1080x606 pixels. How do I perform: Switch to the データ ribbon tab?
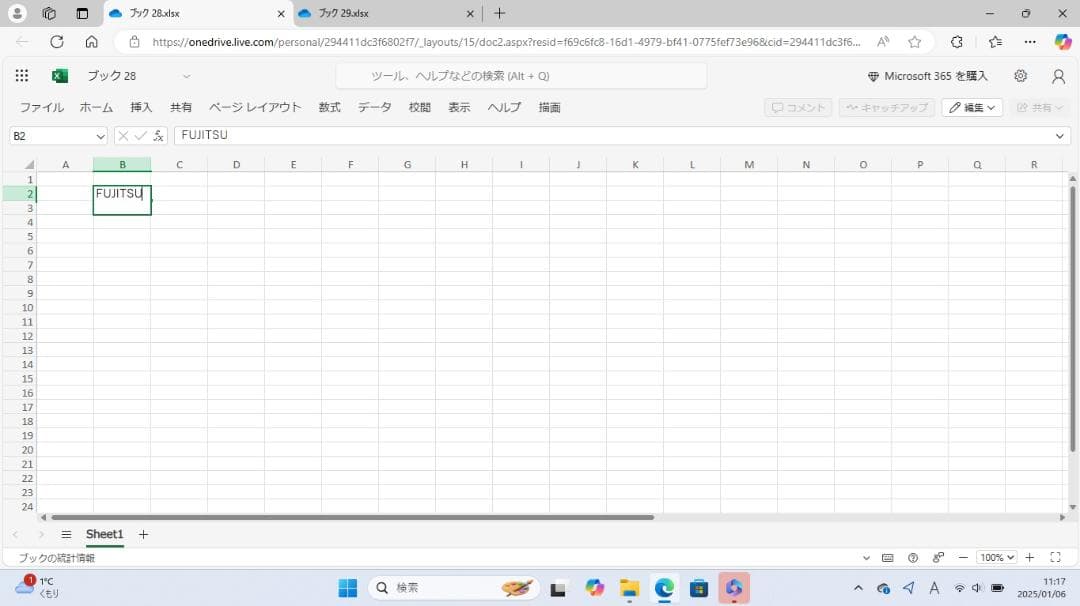point(374,107)
